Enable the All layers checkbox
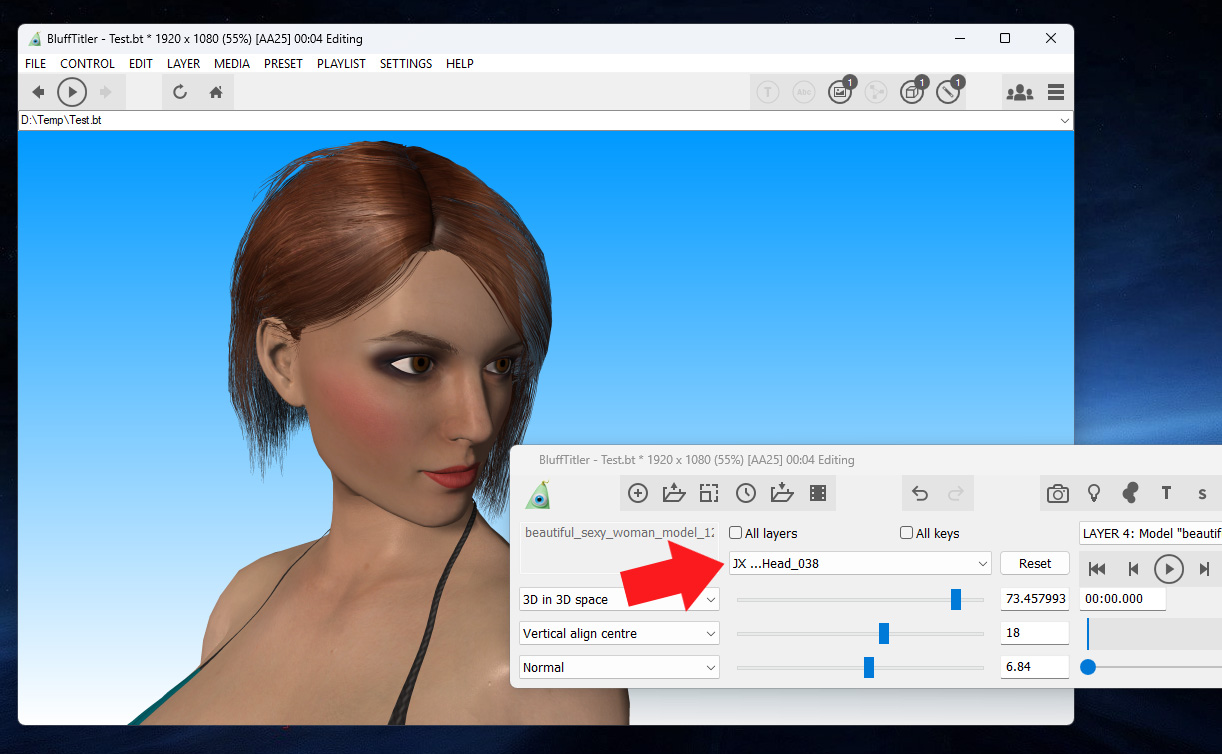This screenshot has width=1222, height=754. coord(736,533)
